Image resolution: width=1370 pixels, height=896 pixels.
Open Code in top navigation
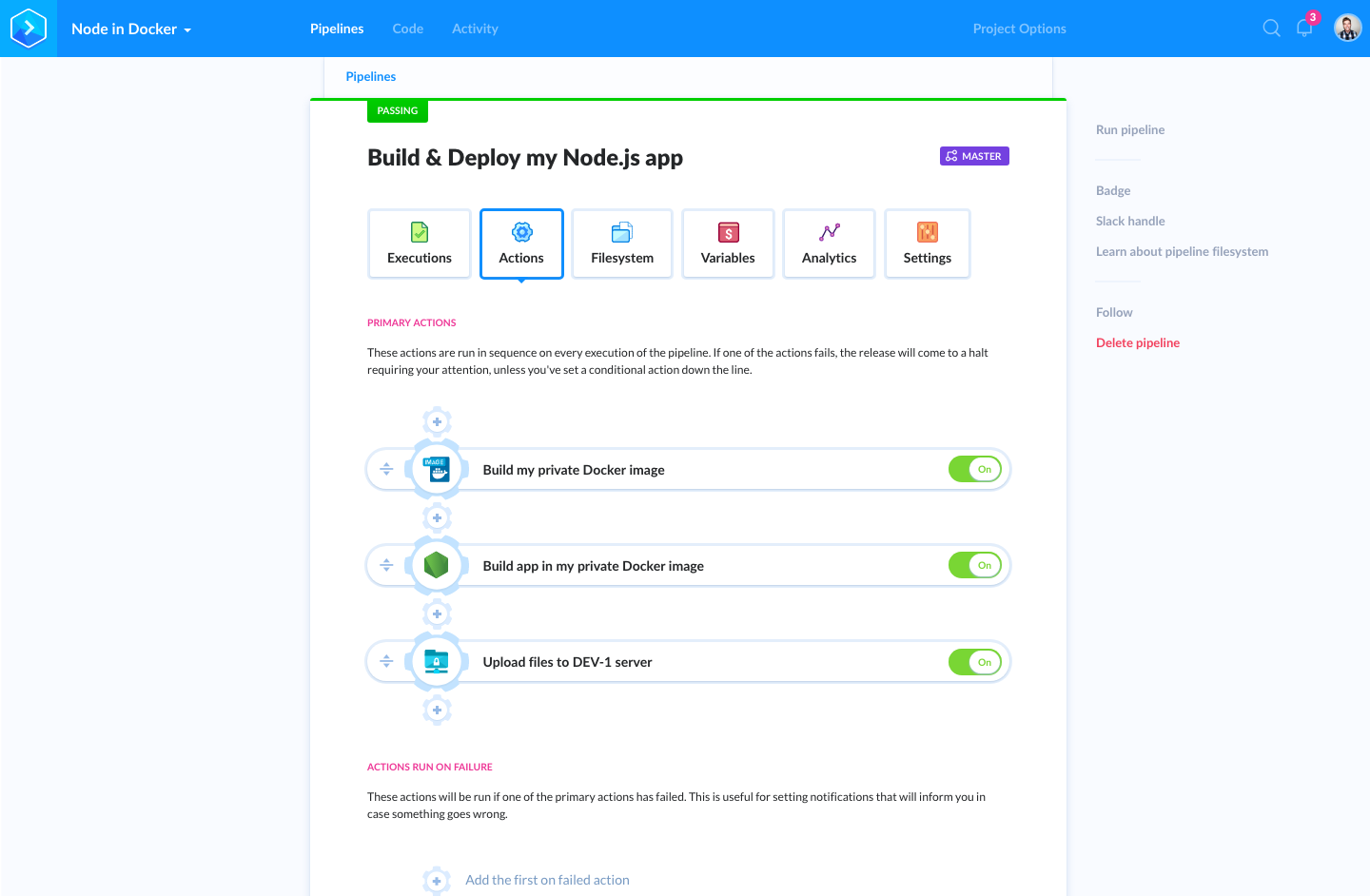408,29
